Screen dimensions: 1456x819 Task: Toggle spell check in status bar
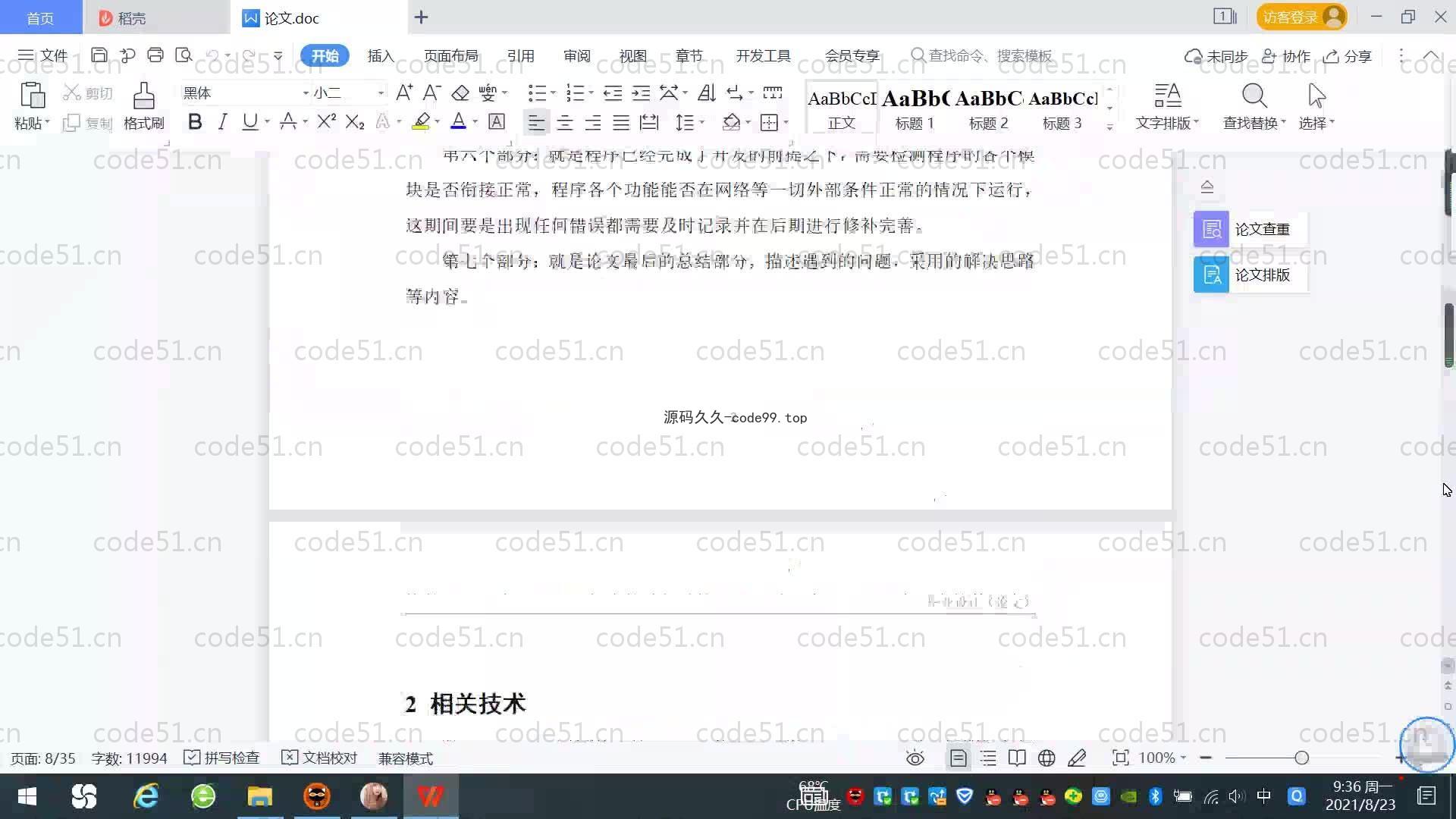[x=222, y=758]
